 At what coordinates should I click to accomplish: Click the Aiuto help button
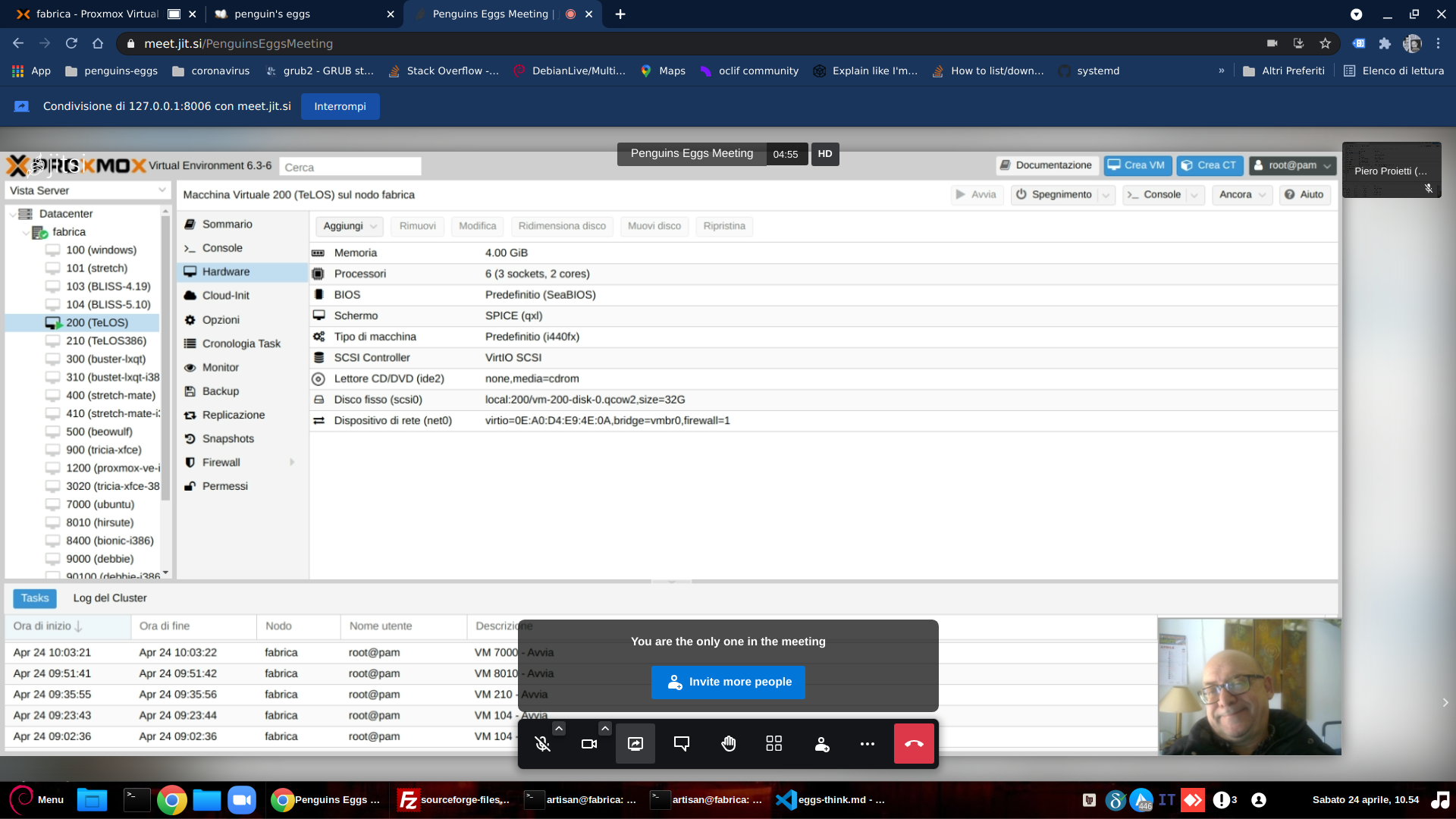[x=1304, y=195]
